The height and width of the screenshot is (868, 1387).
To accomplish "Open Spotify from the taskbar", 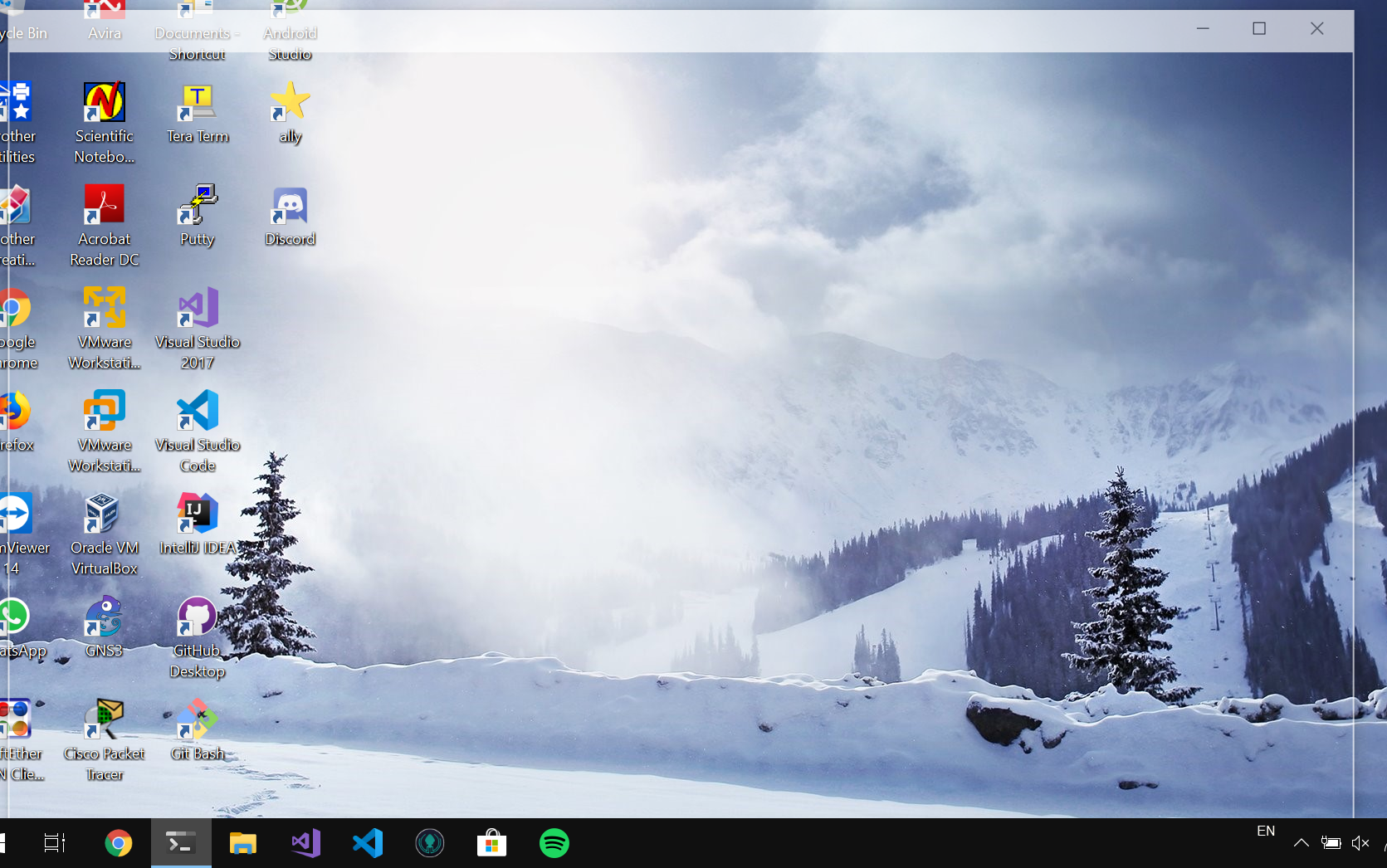I will tap(554, 842).
